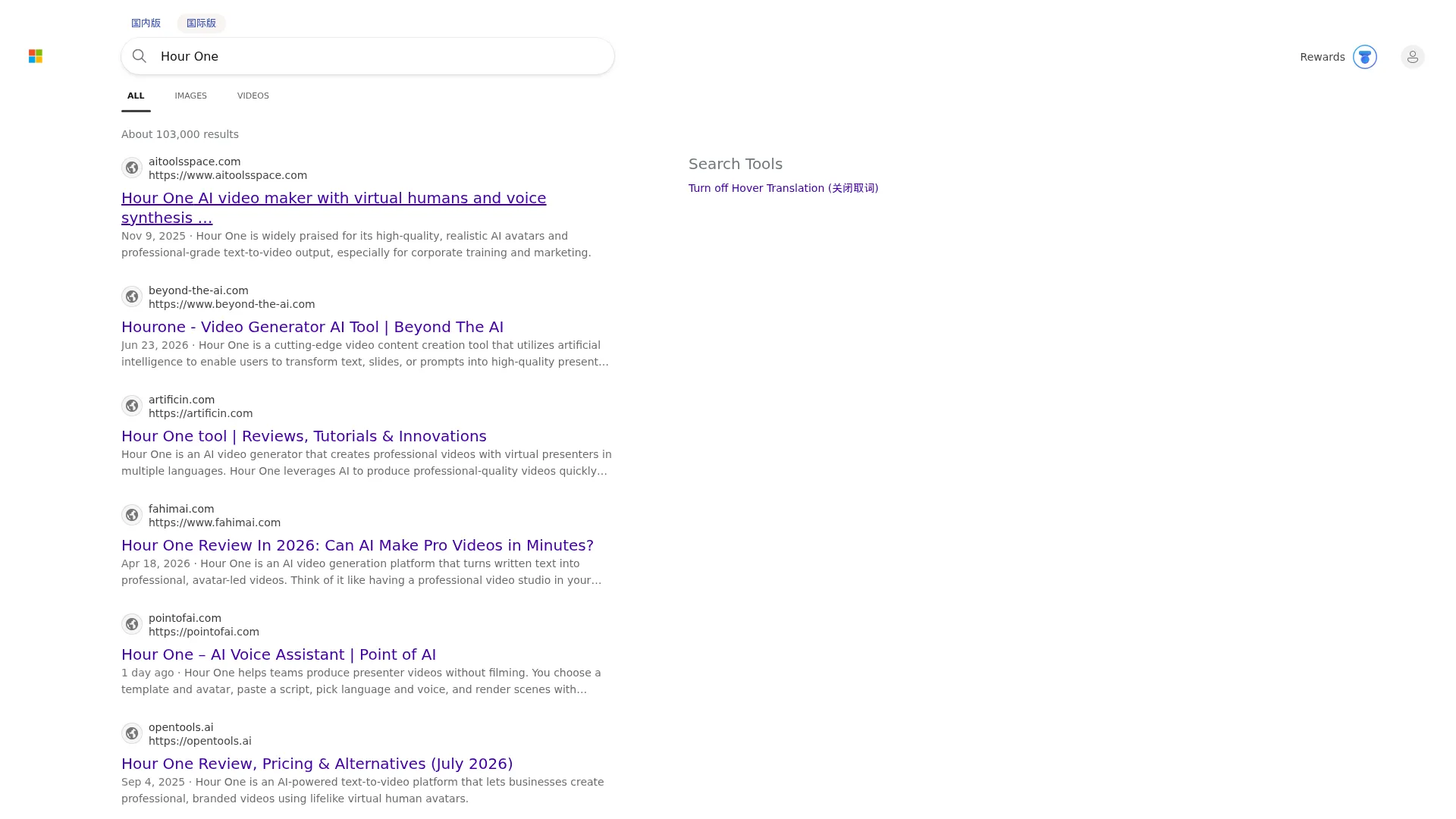Turn off Hover Translation link
Viewport: 1456px width, 819px height.
(x=783, y=188)
